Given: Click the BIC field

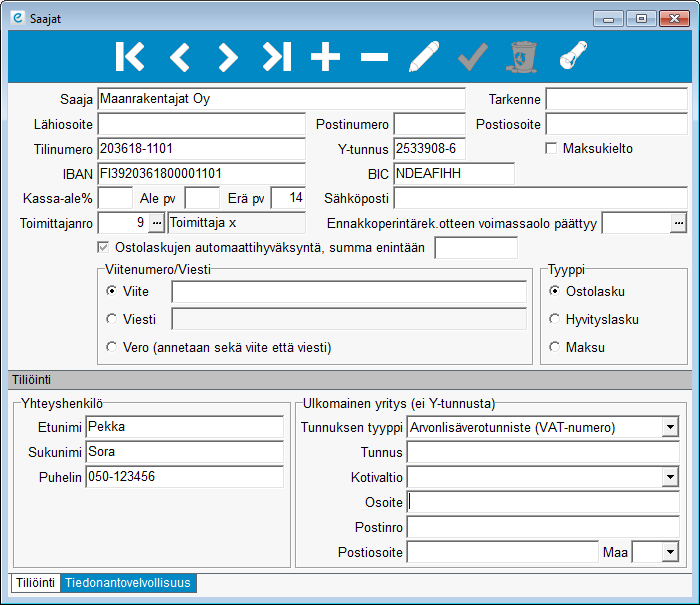Looking at the screenshot, I should click(454, 174).
